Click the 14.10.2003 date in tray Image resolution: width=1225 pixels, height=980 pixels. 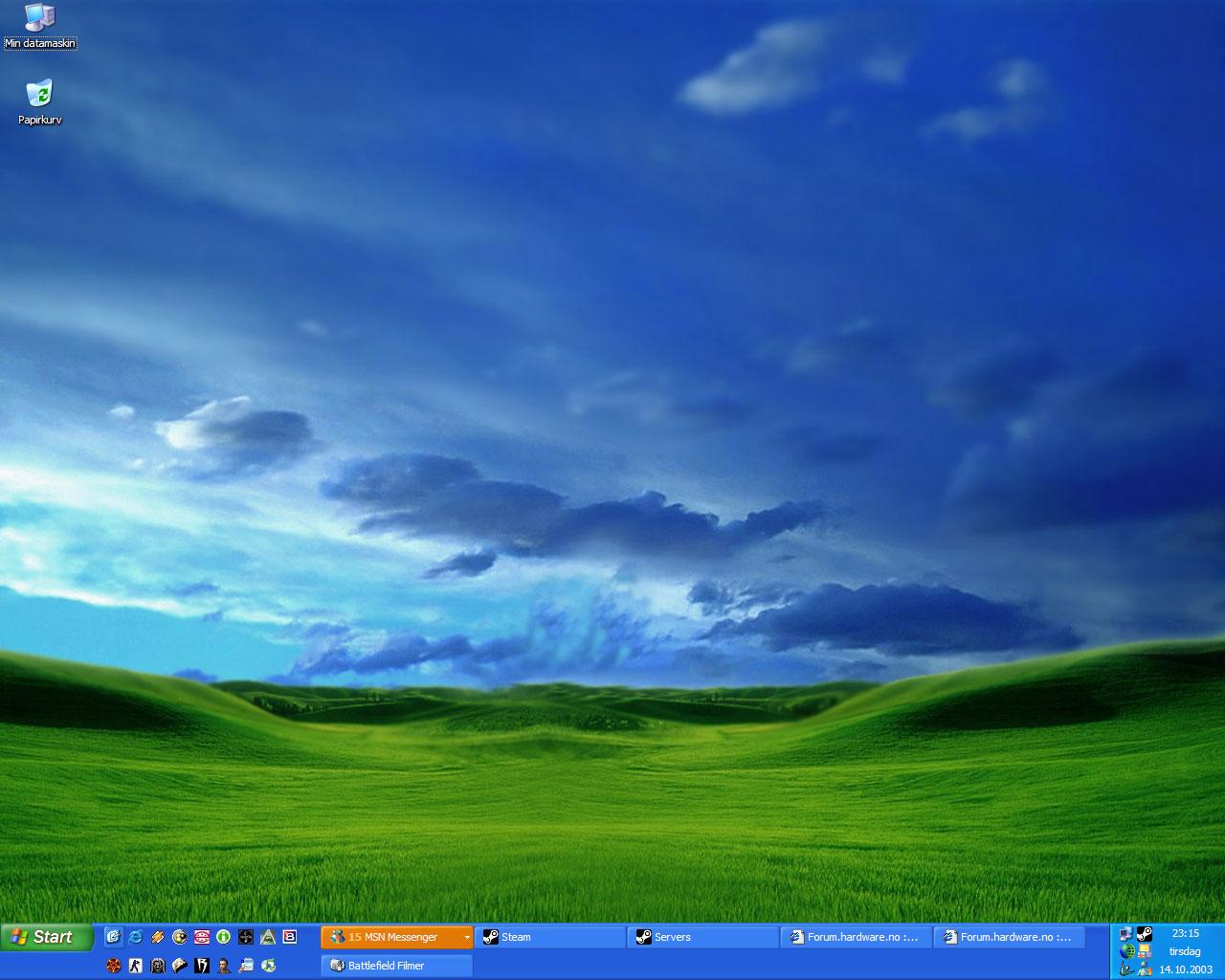[1186, 969]
